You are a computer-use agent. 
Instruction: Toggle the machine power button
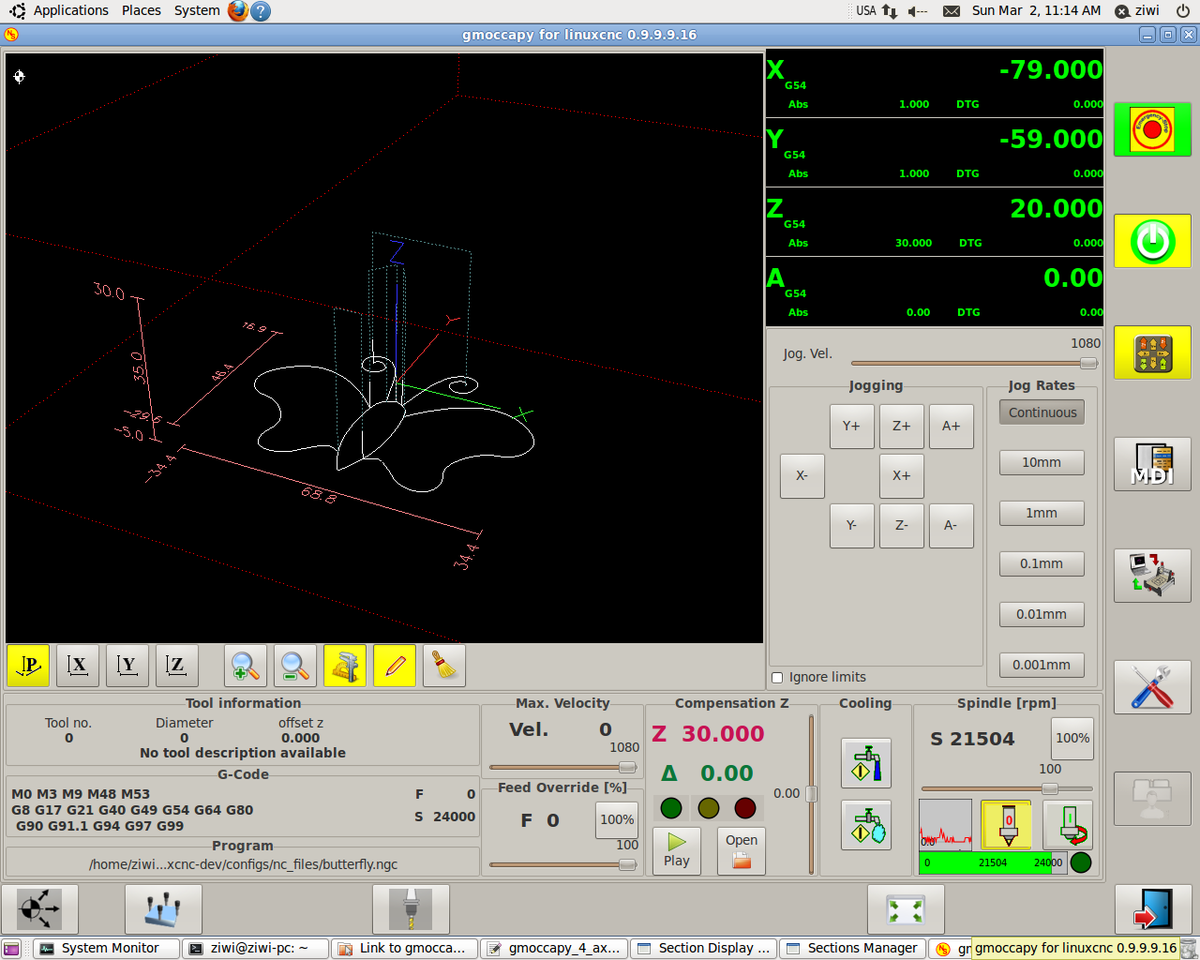point(1153,241)
